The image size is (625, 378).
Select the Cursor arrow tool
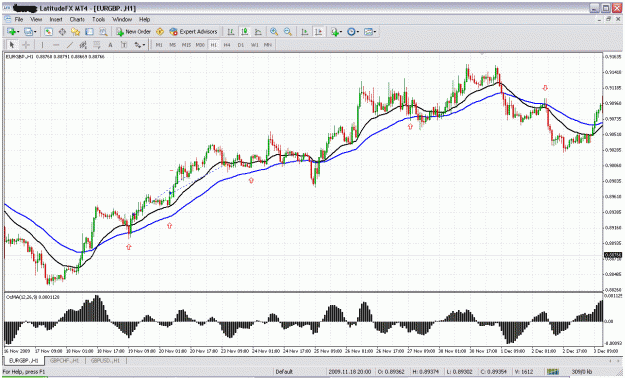click(x=12, y=45)
